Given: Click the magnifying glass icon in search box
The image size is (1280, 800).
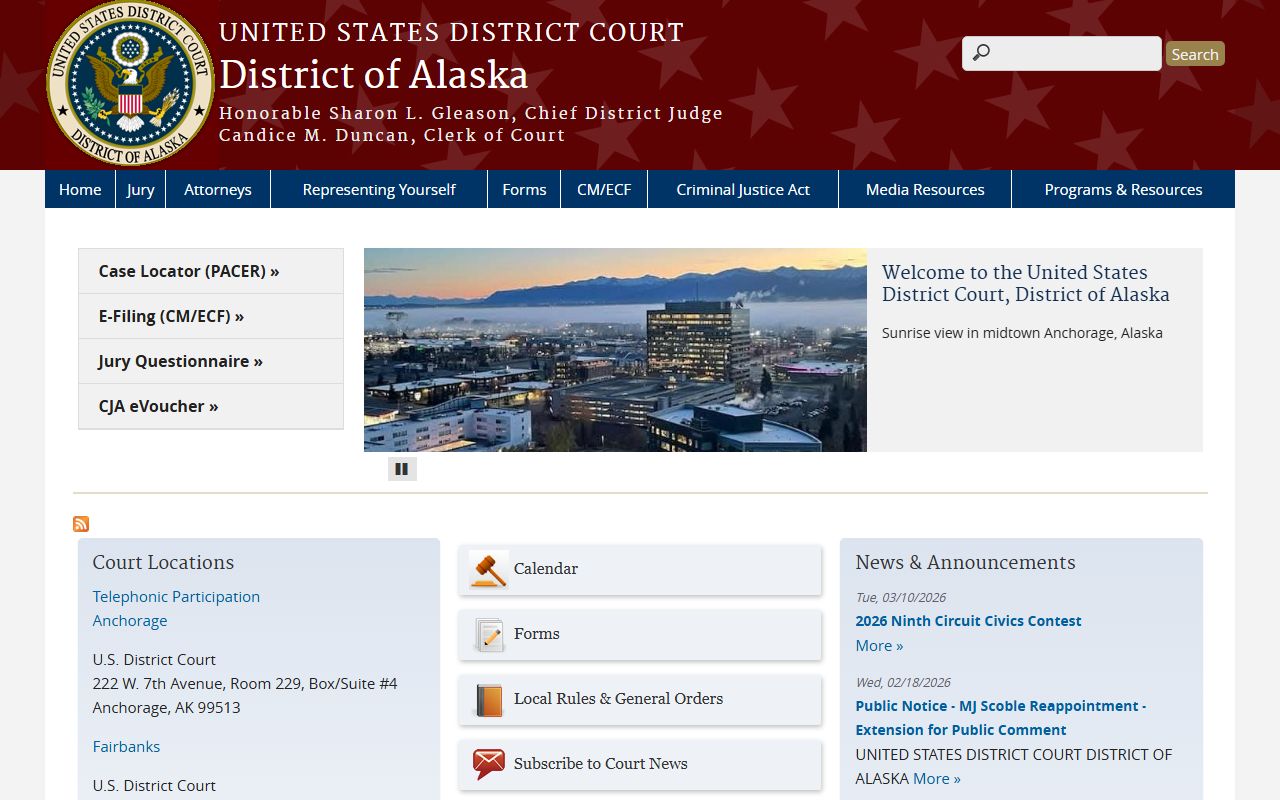Looking at the screenshot, I should click(981, 53).
